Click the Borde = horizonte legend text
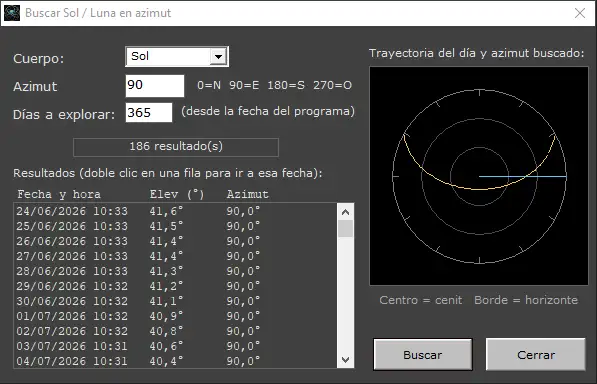597x384 pixels. [x=526, y=300]
